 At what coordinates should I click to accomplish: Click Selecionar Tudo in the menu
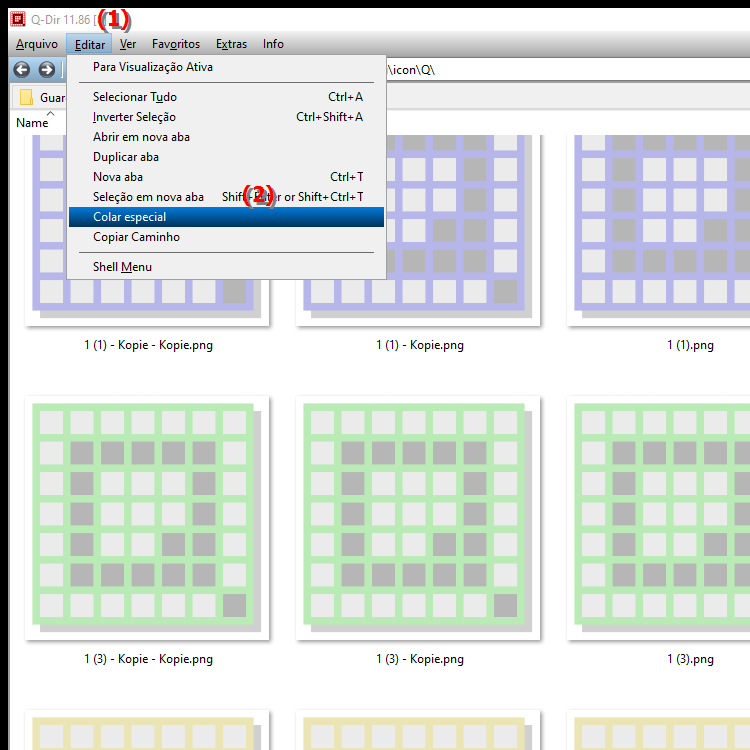135,97
